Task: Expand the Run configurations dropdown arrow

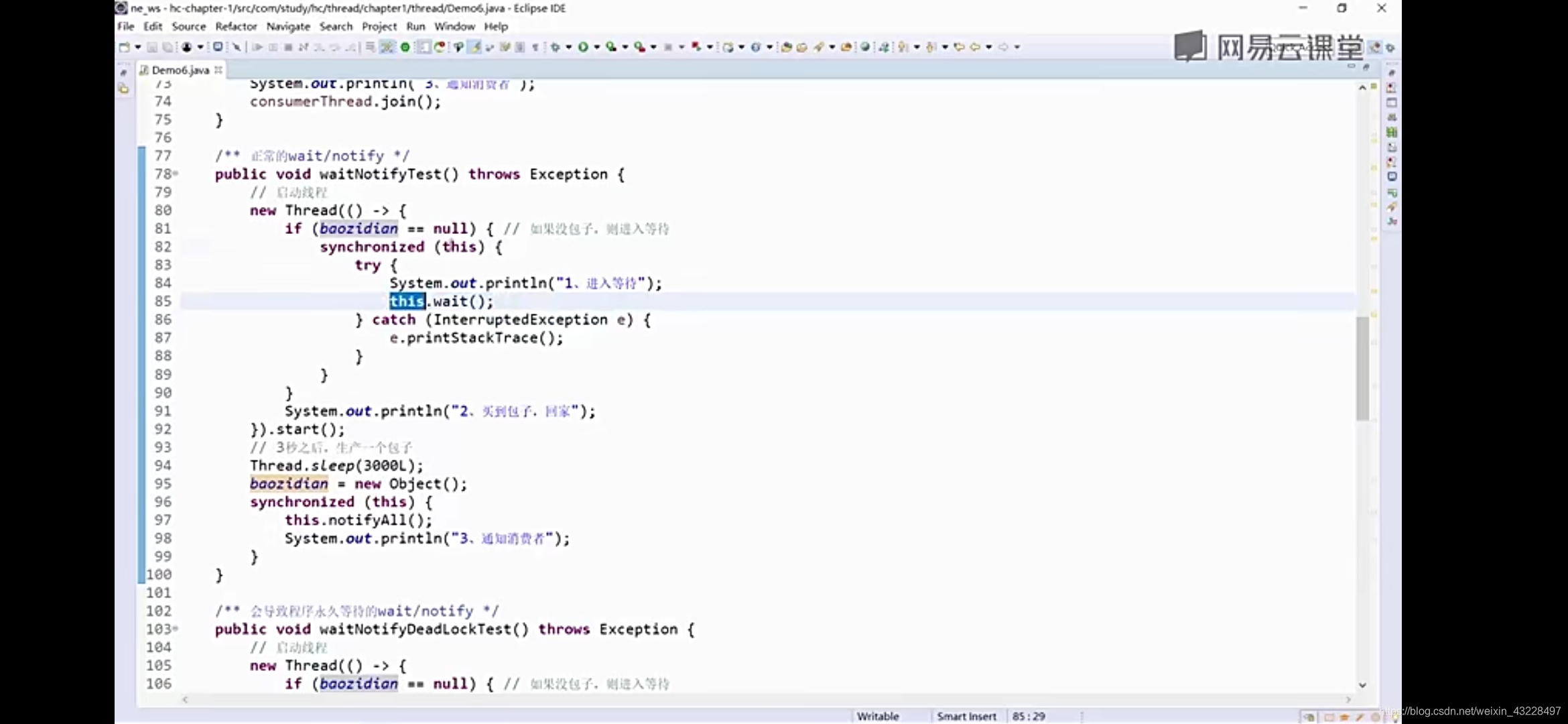Action: point(596,47)
